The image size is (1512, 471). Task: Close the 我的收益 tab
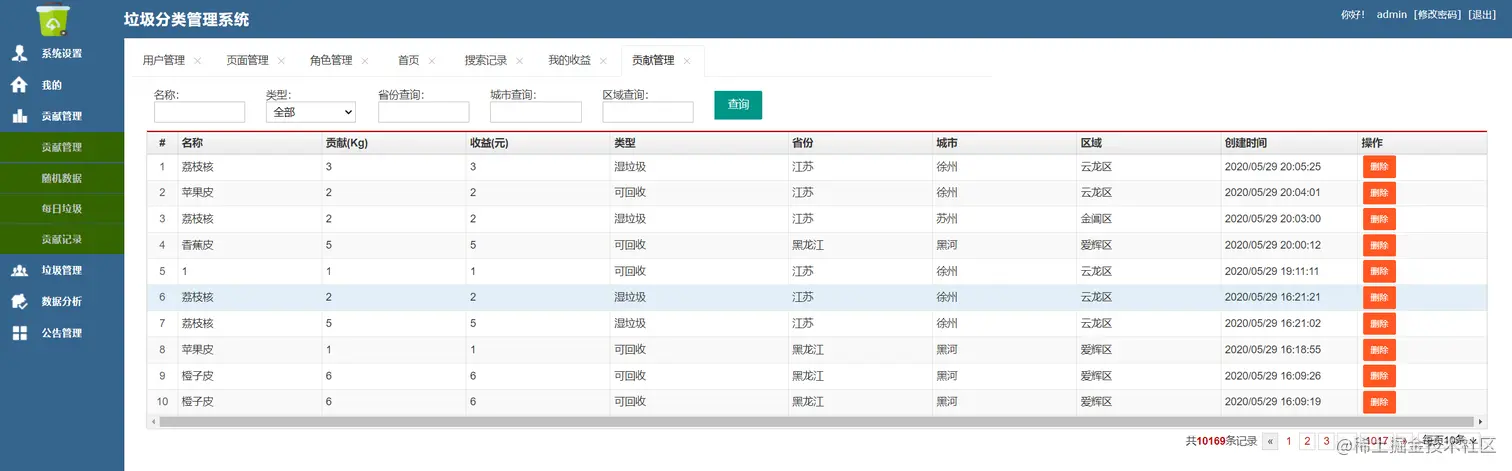pos(603,61)
